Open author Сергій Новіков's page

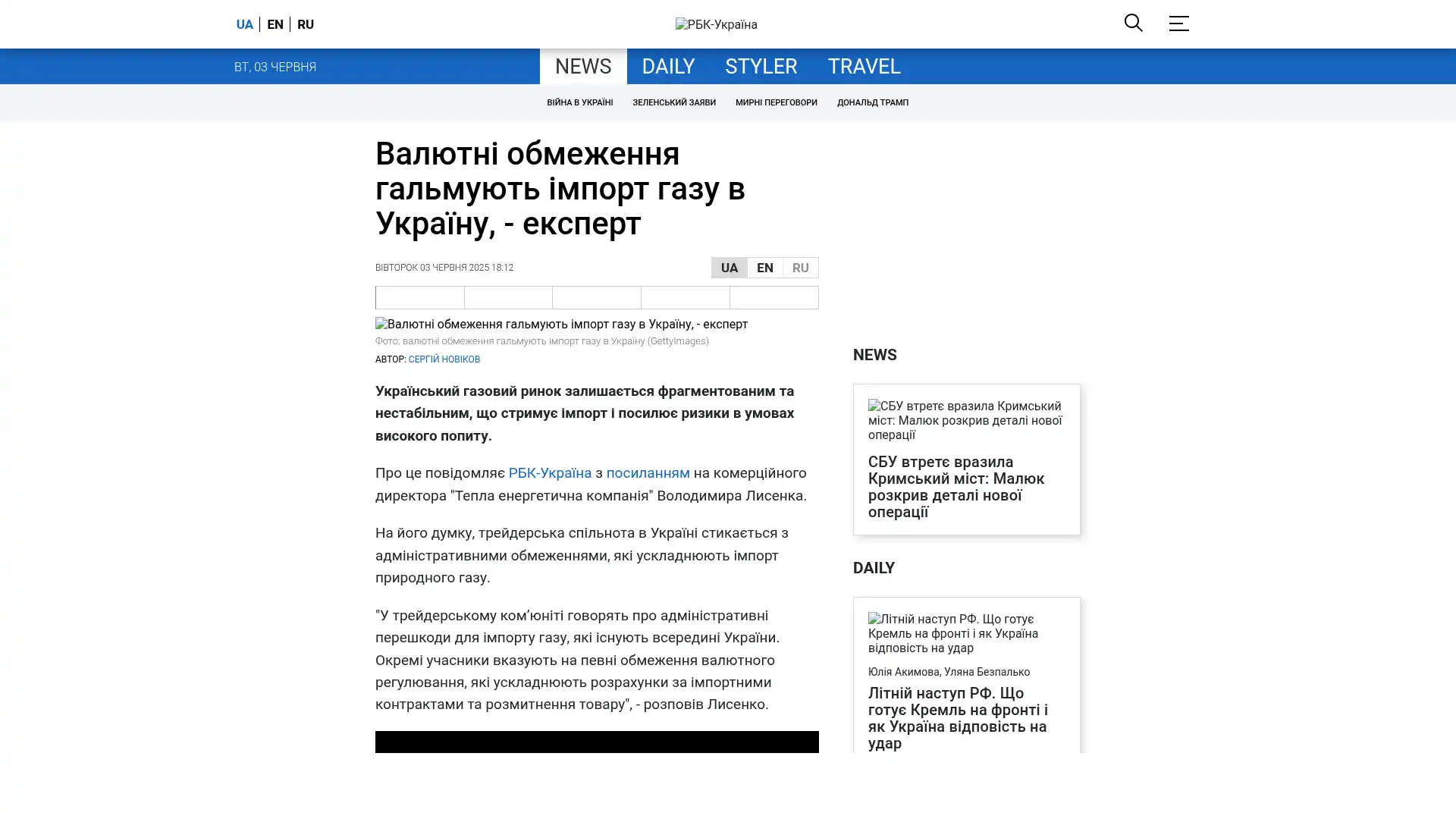444,359
